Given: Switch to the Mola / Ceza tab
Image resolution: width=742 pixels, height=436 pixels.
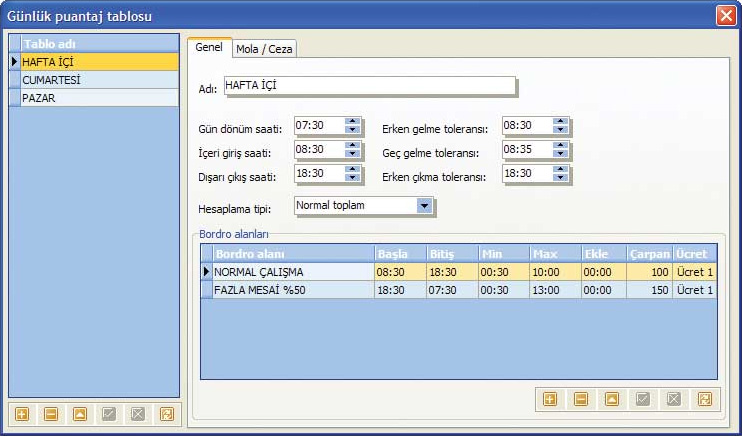Looking at the screenshot, I should 265,49.
